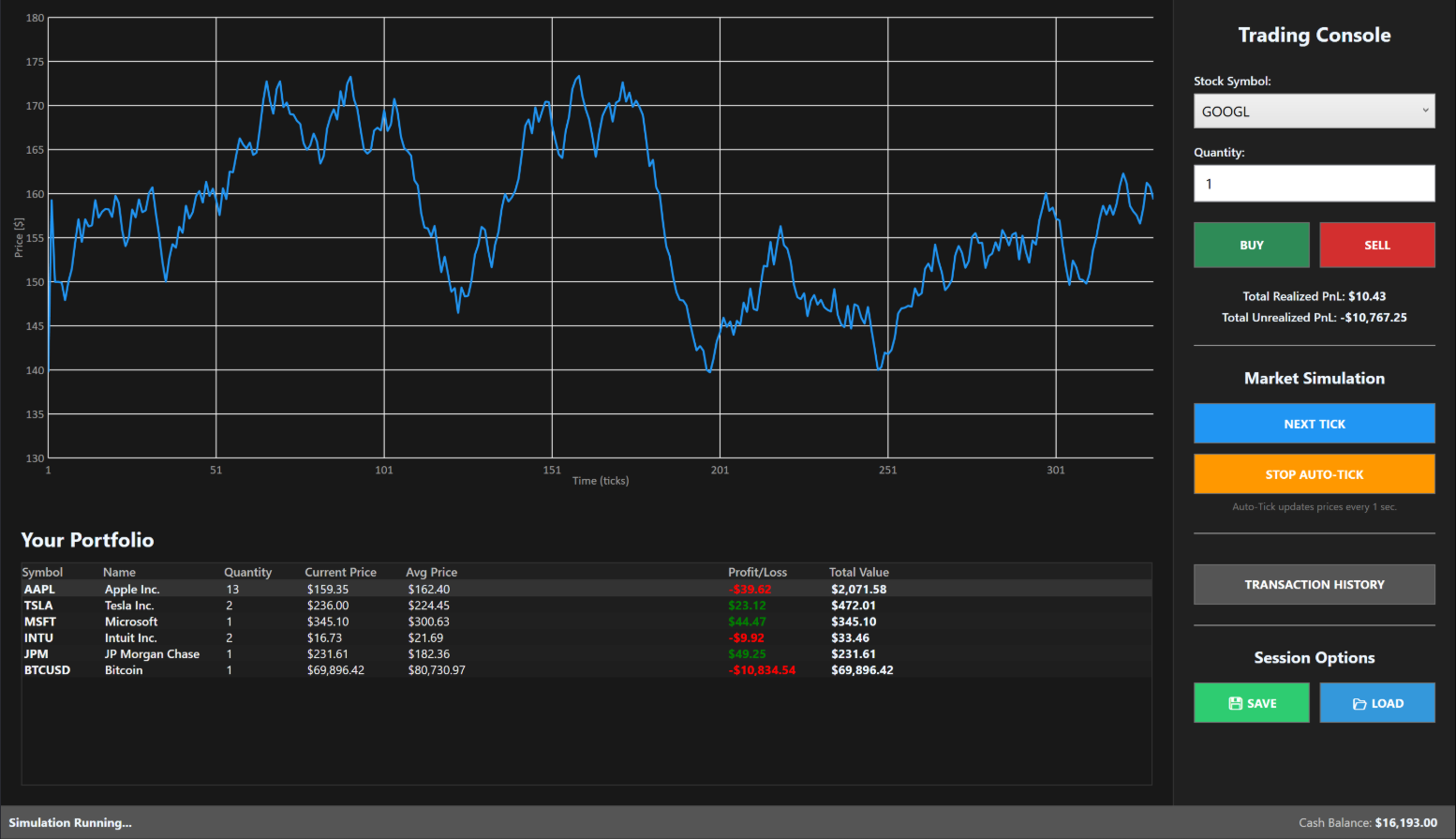Viewport: 1456px width, 839px height.
Task: Click the floppy disk icon on SAVE button
Action: [1237, 702]
